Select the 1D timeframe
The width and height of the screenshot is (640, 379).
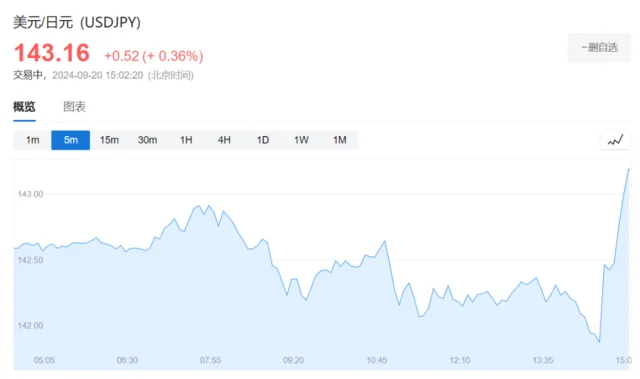coord(263,140)
